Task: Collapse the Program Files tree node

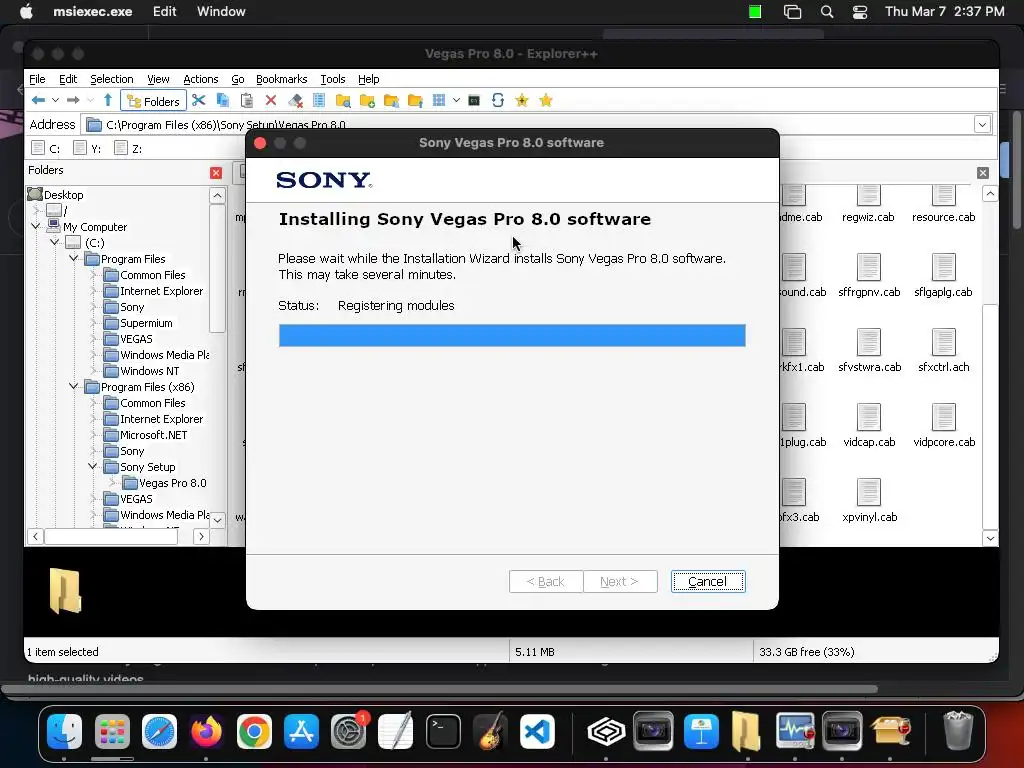Action: coord(74,259)
